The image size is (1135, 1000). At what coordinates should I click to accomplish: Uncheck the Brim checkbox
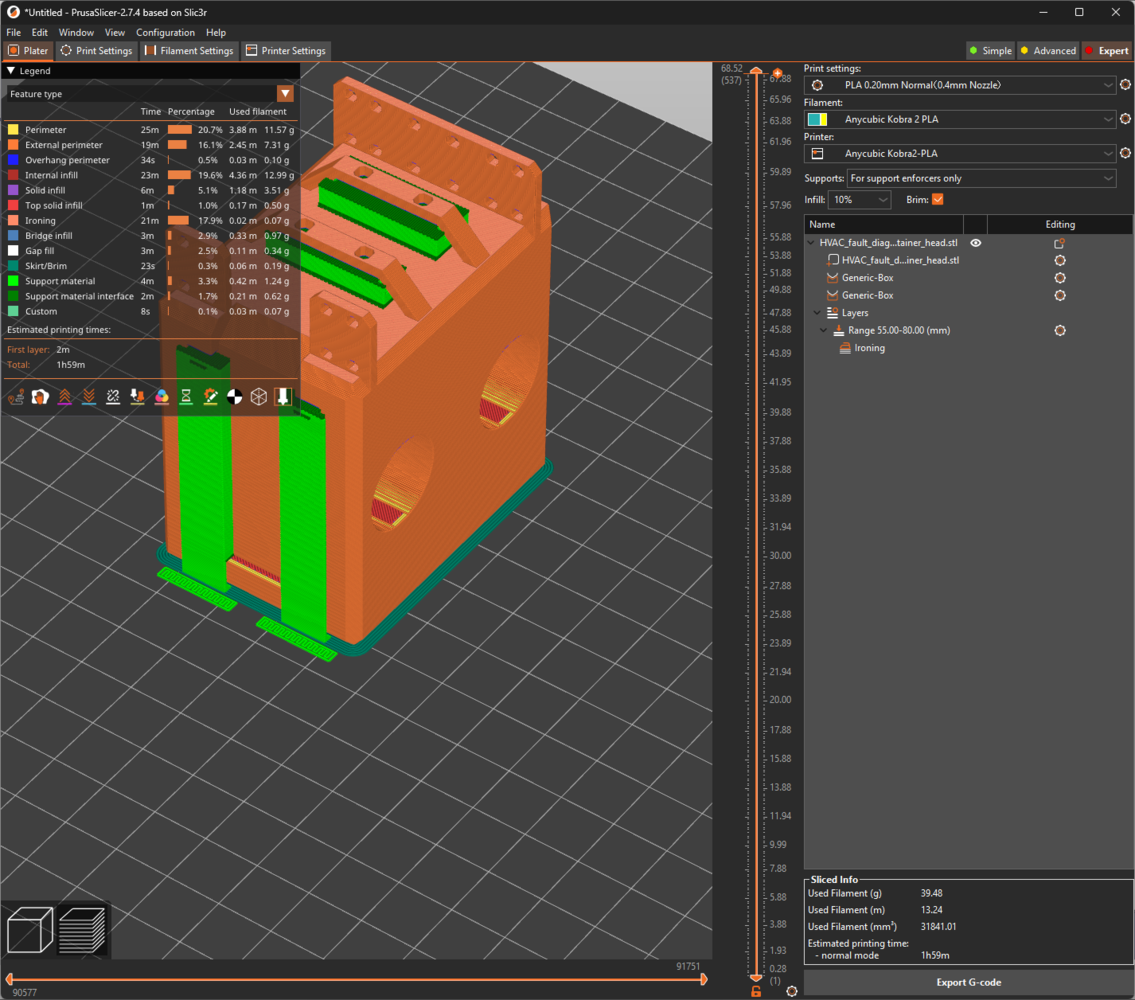tap(937, 200)
